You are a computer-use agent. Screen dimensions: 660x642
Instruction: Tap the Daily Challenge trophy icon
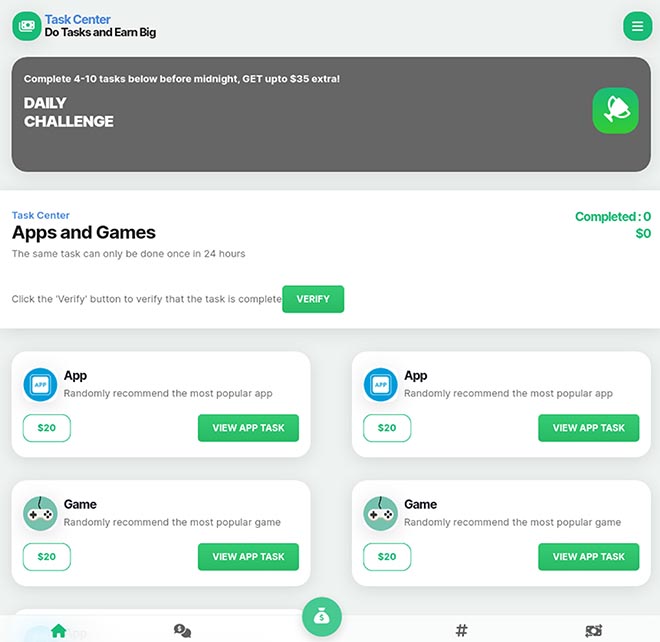click(x=615, y=111)
